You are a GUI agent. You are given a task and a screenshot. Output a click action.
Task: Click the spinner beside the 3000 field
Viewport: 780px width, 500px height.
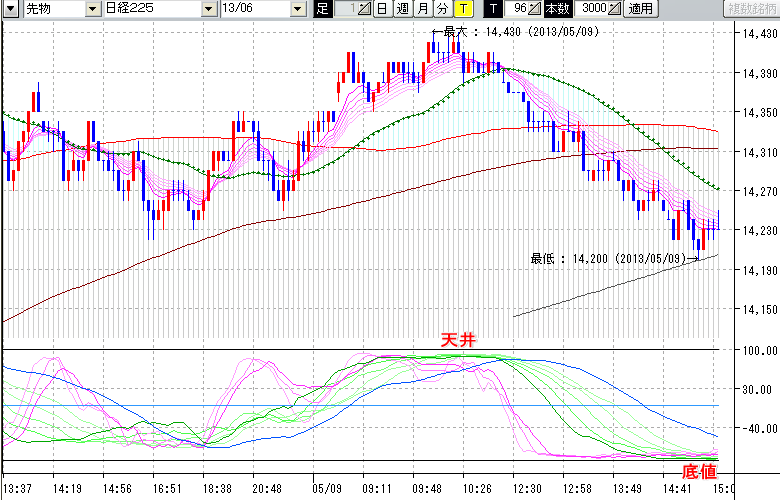point(614,9)
